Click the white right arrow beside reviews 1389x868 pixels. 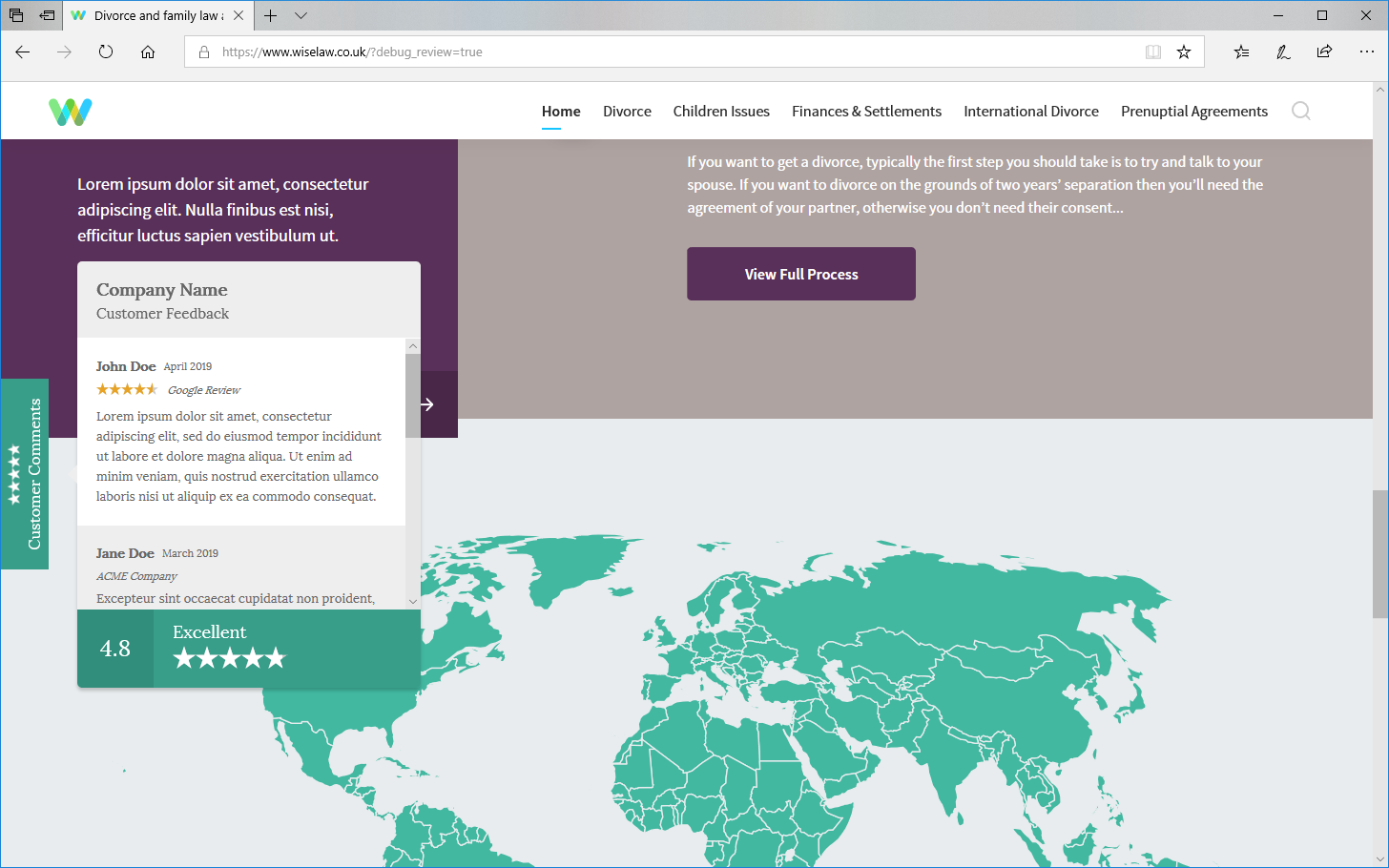pos(427,404)
